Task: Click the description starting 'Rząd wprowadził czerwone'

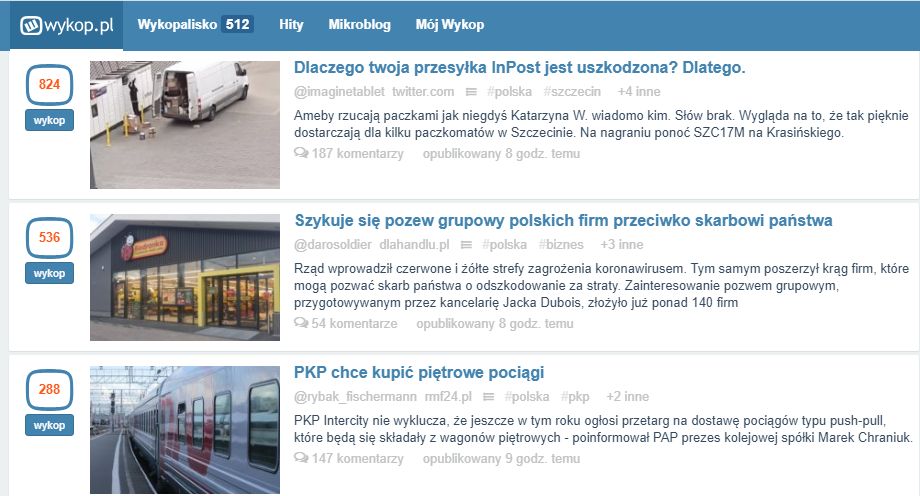Action: 601,286
